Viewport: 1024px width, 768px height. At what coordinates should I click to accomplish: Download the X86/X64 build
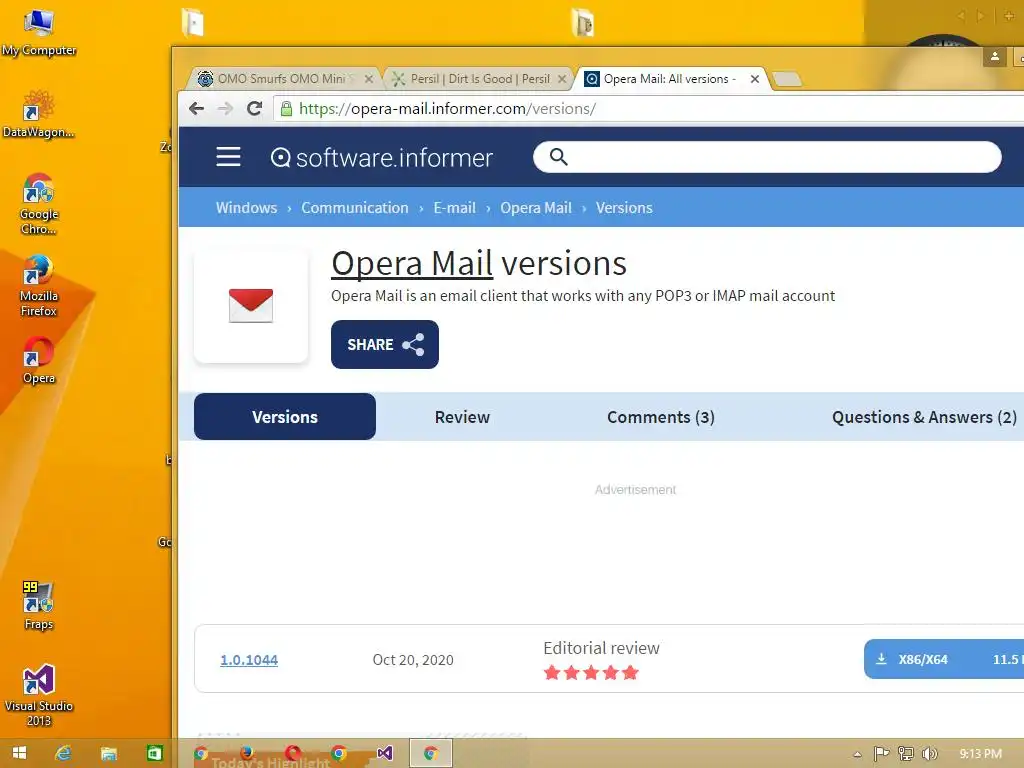944,659
